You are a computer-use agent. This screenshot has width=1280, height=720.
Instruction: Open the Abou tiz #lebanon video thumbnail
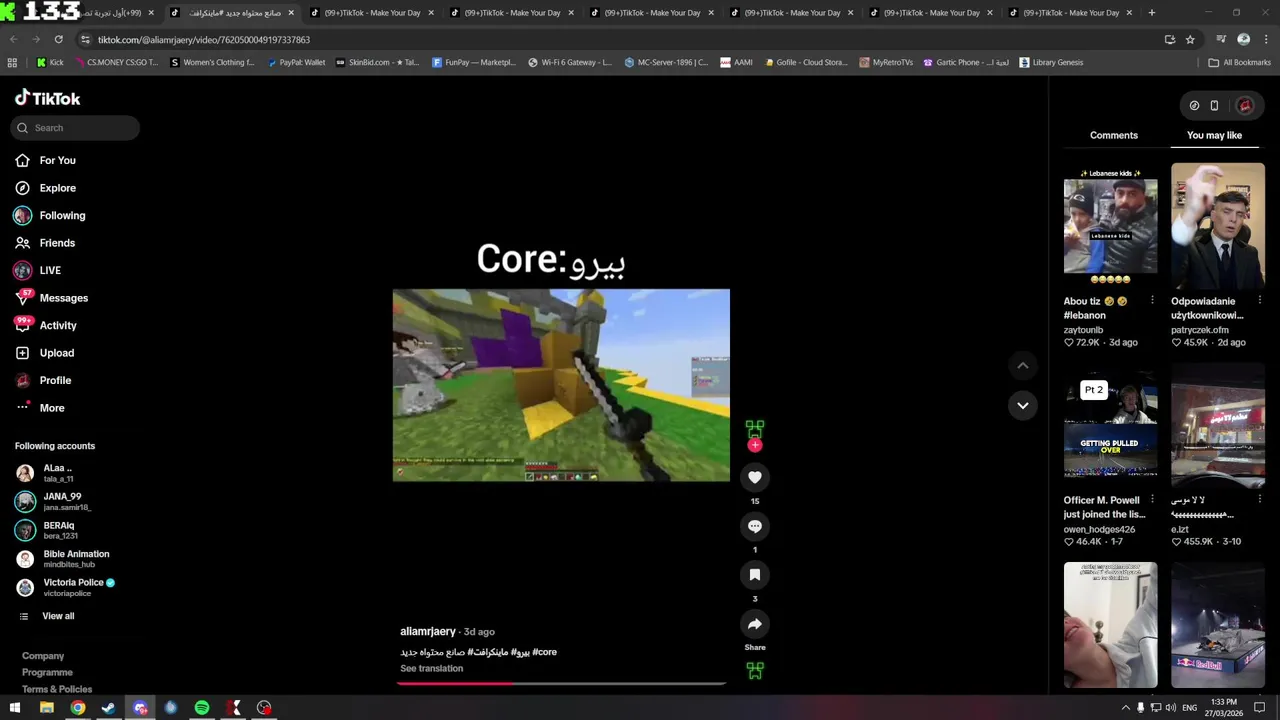(1110, 226)
